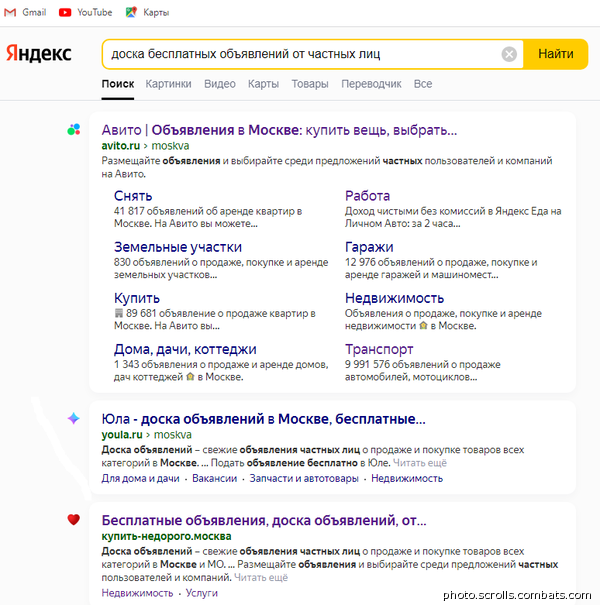Switch to the Переводчик tab
The image size is (600, 605).
coord(371,84)
